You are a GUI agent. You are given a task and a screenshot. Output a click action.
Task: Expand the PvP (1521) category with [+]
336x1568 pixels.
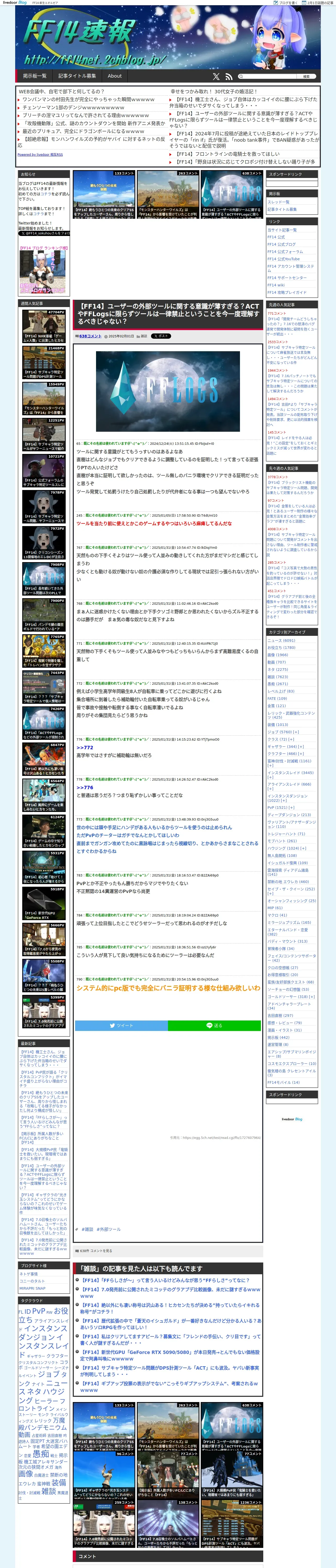[292, 808]
